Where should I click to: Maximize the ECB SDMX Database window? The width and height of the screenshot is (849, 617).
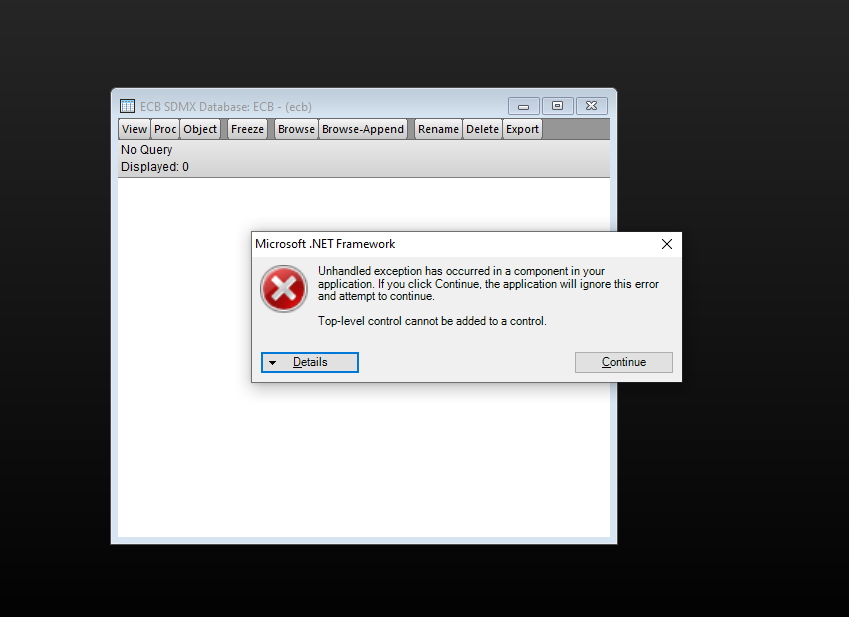point(557,106)
